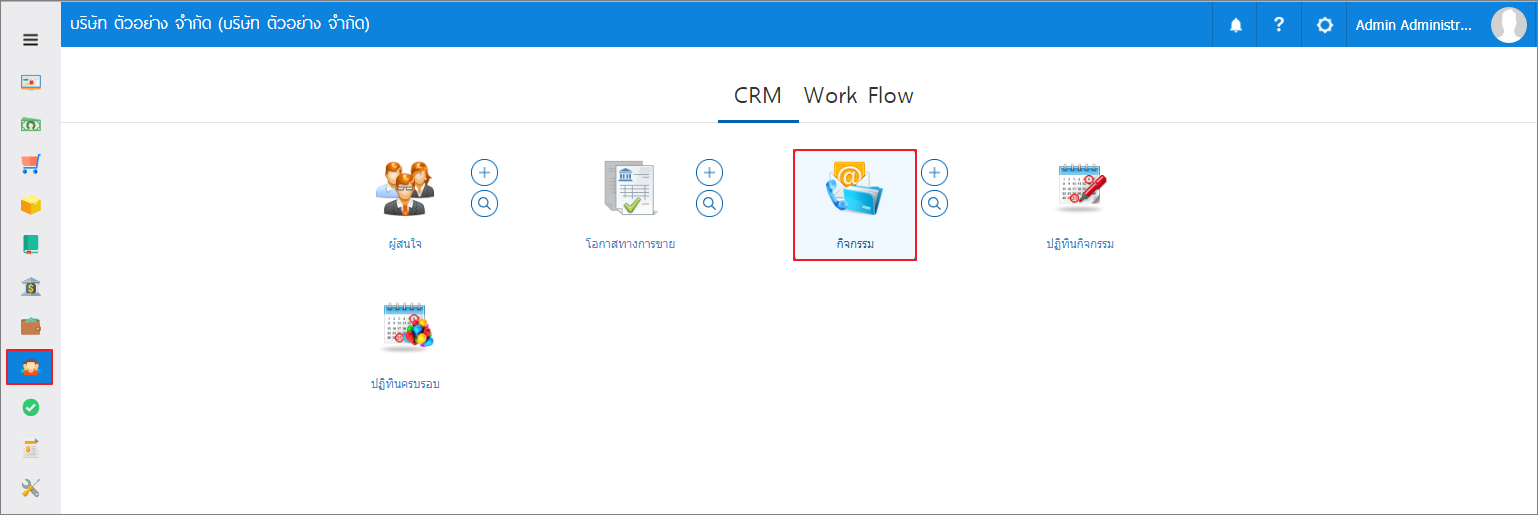Open ปฏิทินครบรอบ anniversary calendar
The image size is (1538, 515).
405,345
